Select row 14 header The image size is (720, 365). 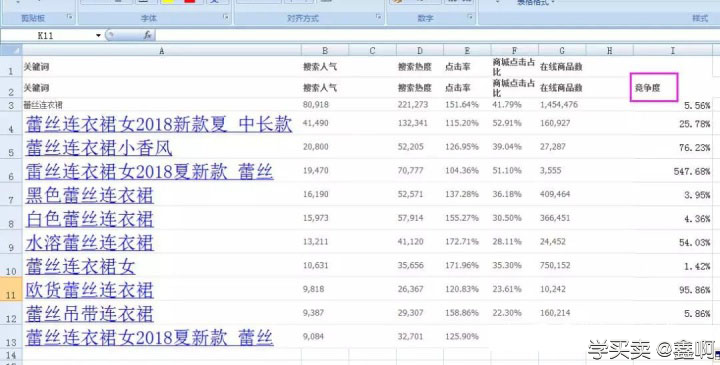(11, 354)
